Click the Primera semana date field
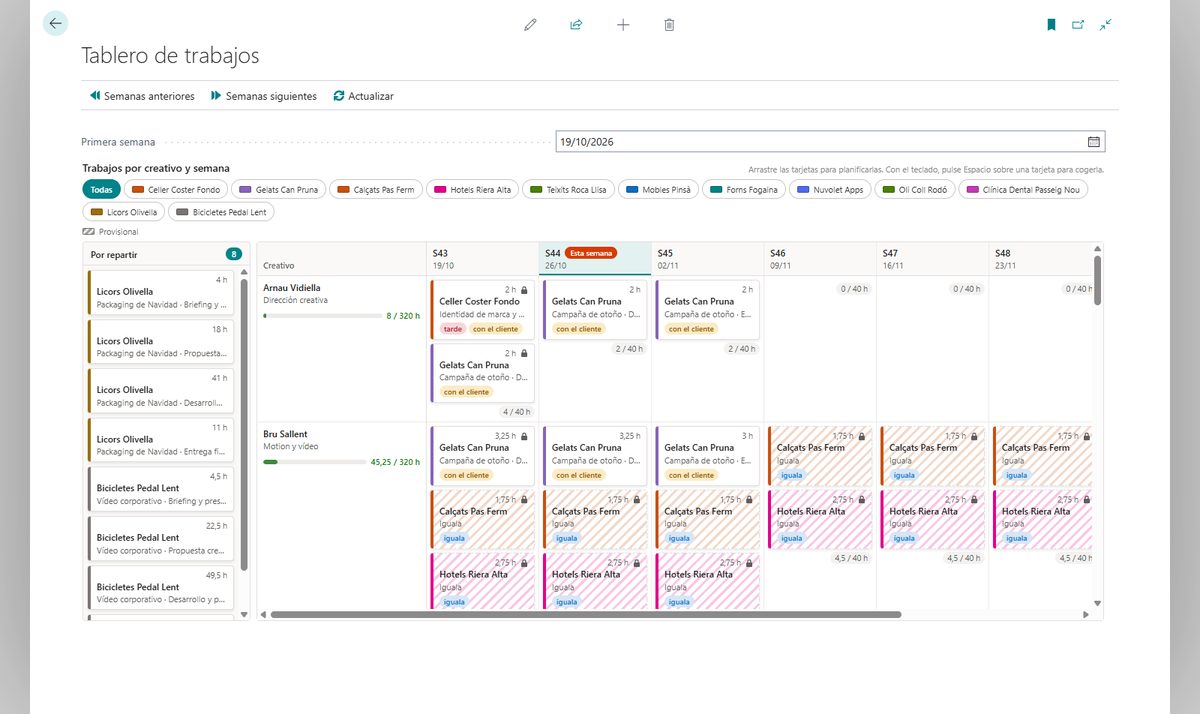This screenshot has height=714, width=1200. point(830,141)
